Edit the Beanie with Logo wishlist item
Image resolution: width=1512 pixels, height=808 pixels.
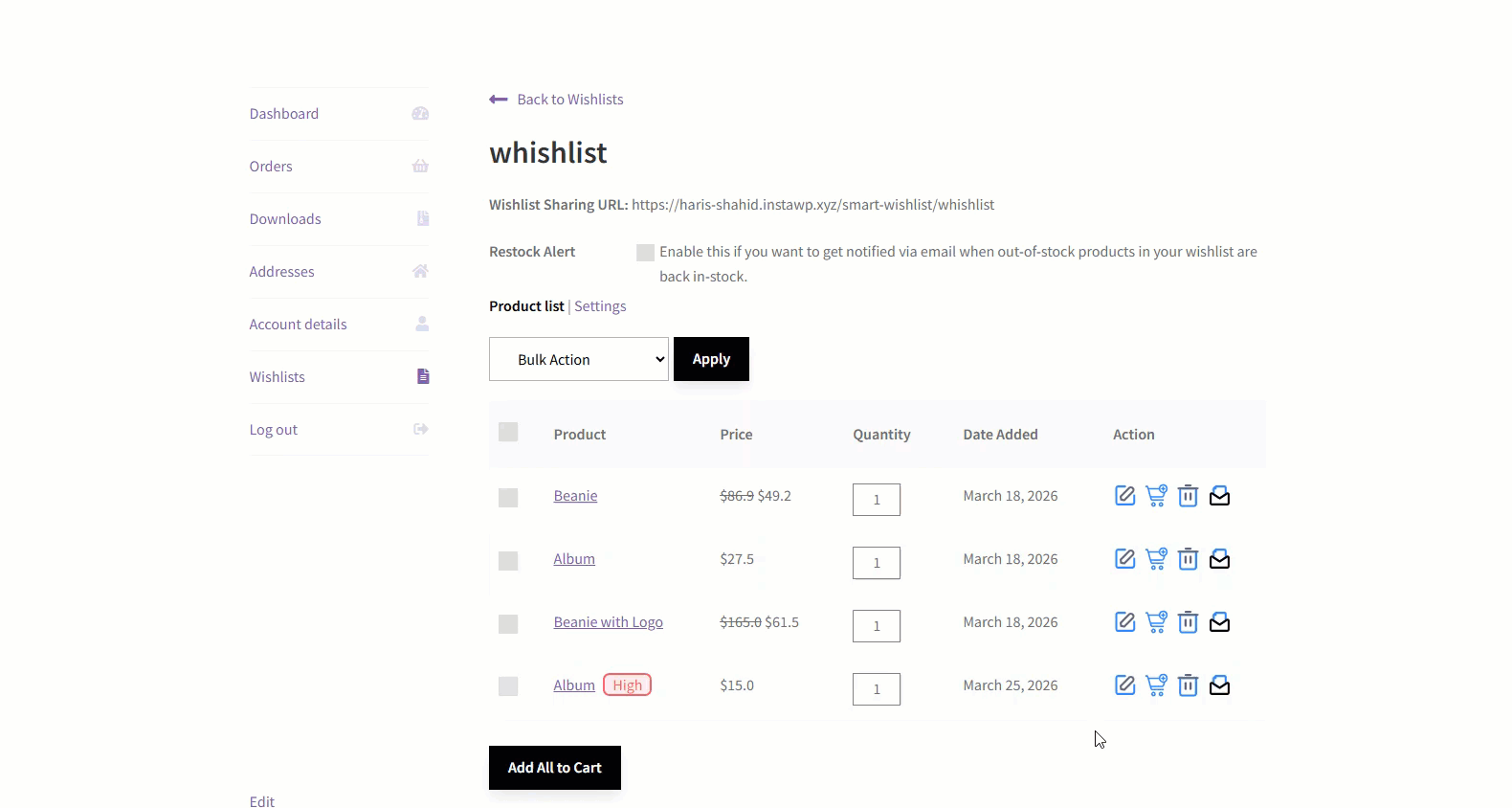1124,622
